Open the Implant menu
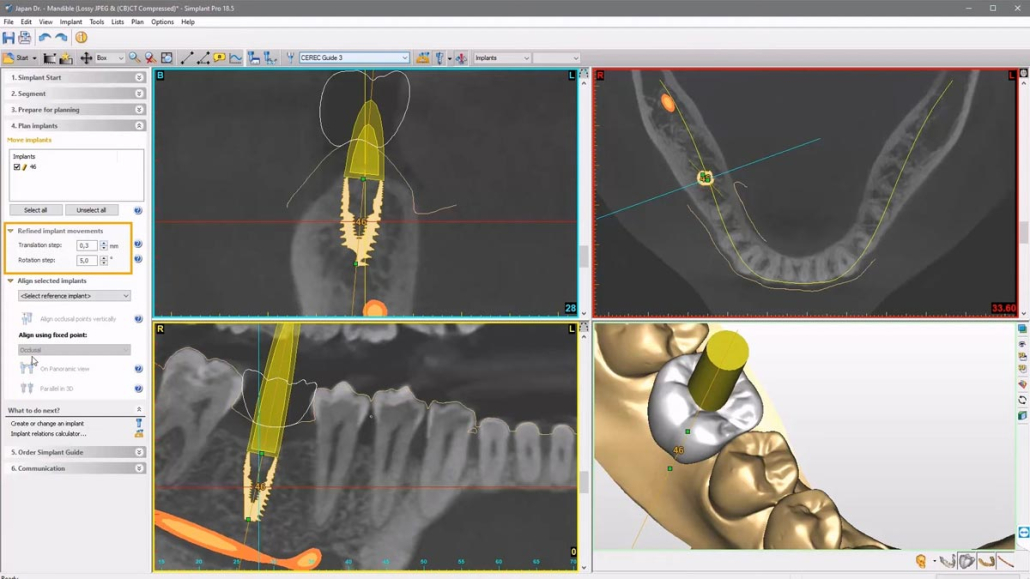 pyautogui.click(x=70, y=21)
